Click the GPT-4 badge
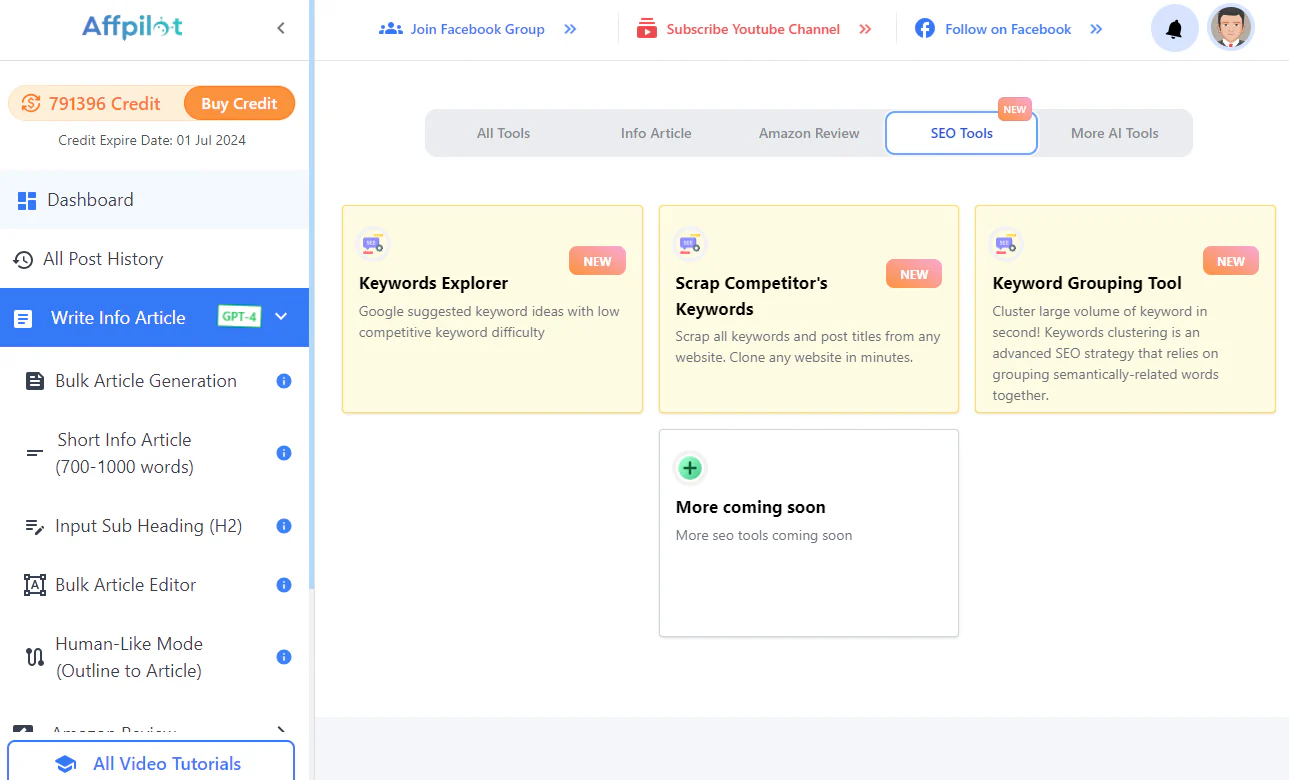Screen dimensions: 1289x780 coord(240,316)
